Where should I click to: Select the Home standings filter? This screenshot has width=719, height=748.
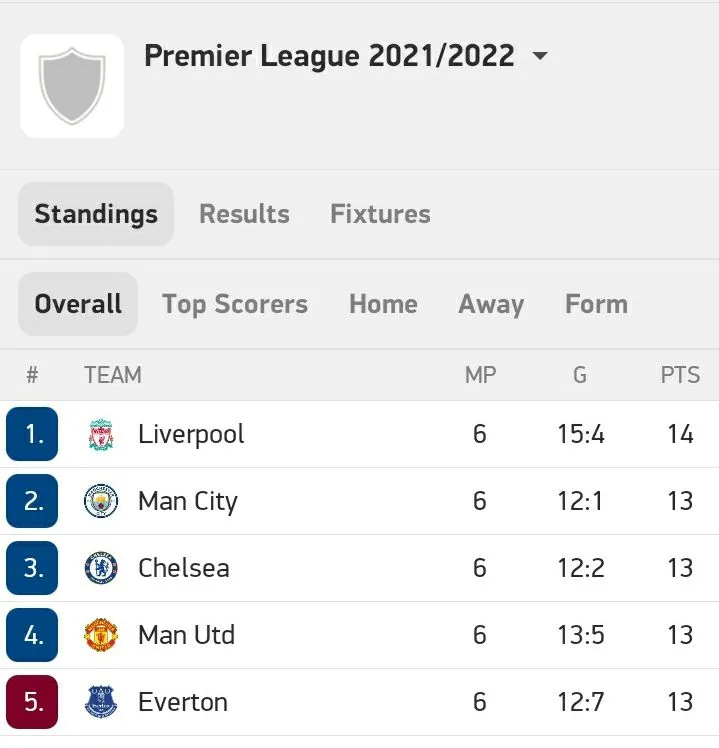tap(383, 304)
